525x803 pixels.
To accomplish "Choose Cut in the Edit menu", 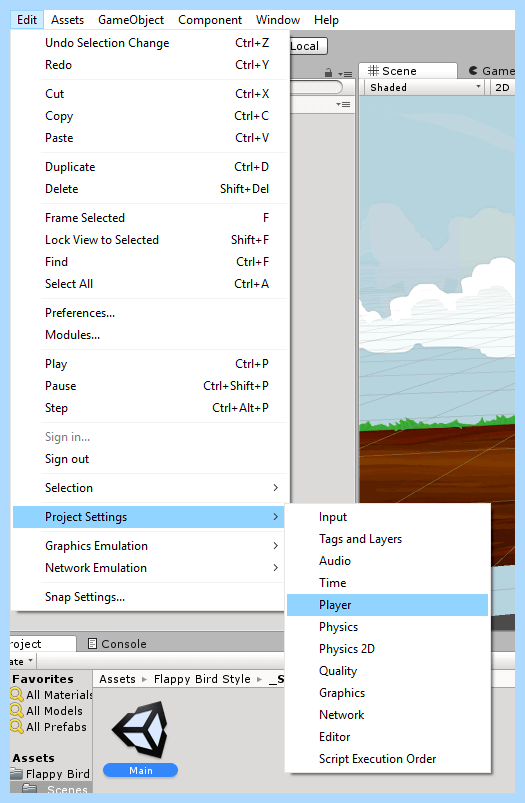I will pyautogui.click(x=151, y=94).
